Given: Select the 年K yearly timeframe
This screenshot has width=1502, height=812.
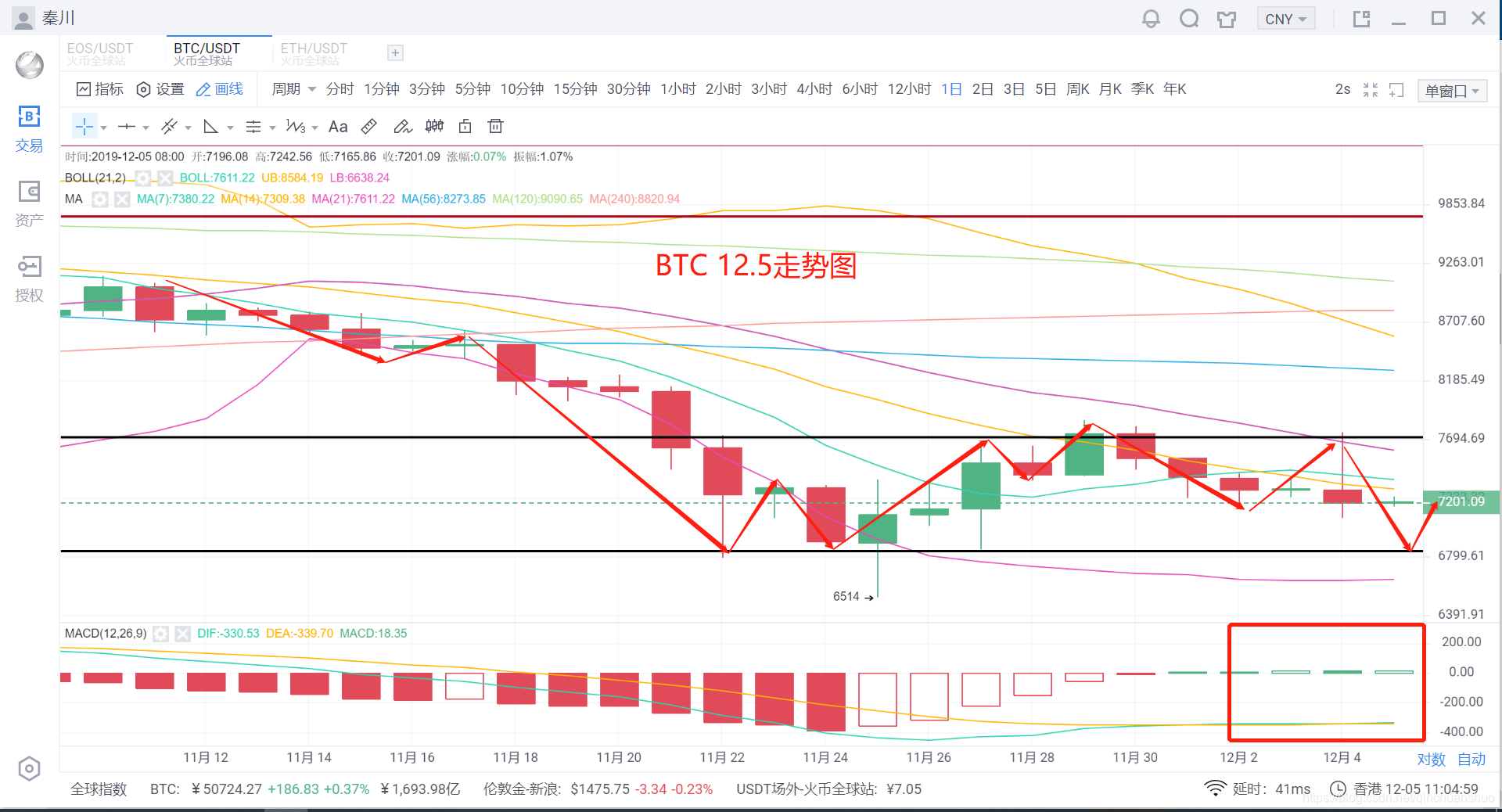Looking at the screenshot, I should pos(1174,89).
